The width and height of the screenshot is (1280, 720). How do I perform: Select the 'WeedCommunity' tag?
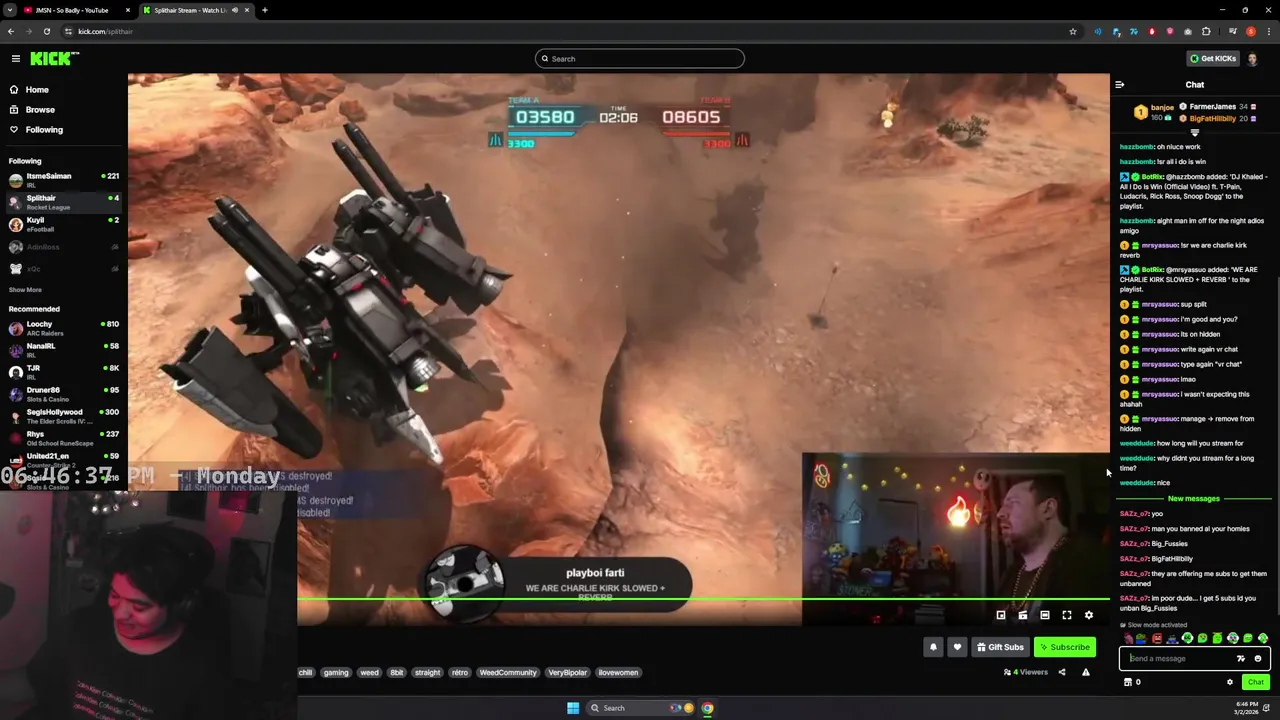[x=508, y=673]
